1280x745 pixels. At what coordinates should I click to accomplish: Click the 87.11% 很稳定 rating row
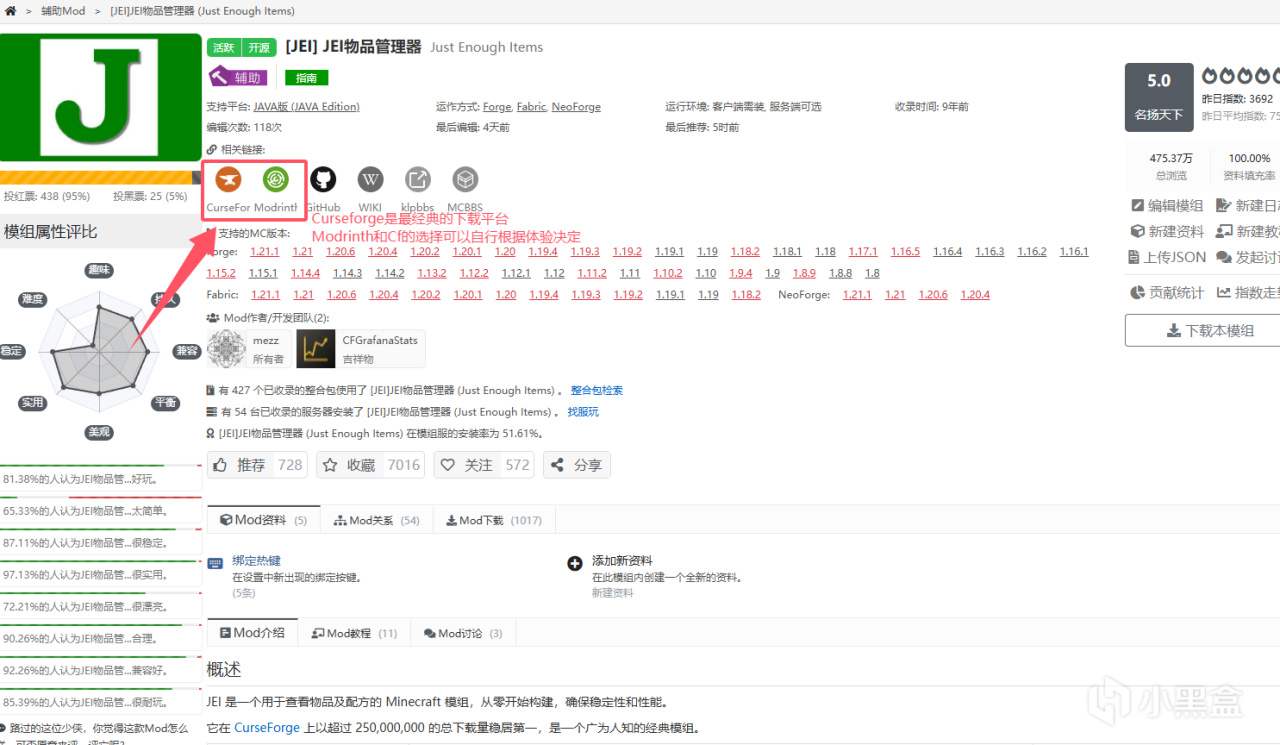tap(101, 542)
